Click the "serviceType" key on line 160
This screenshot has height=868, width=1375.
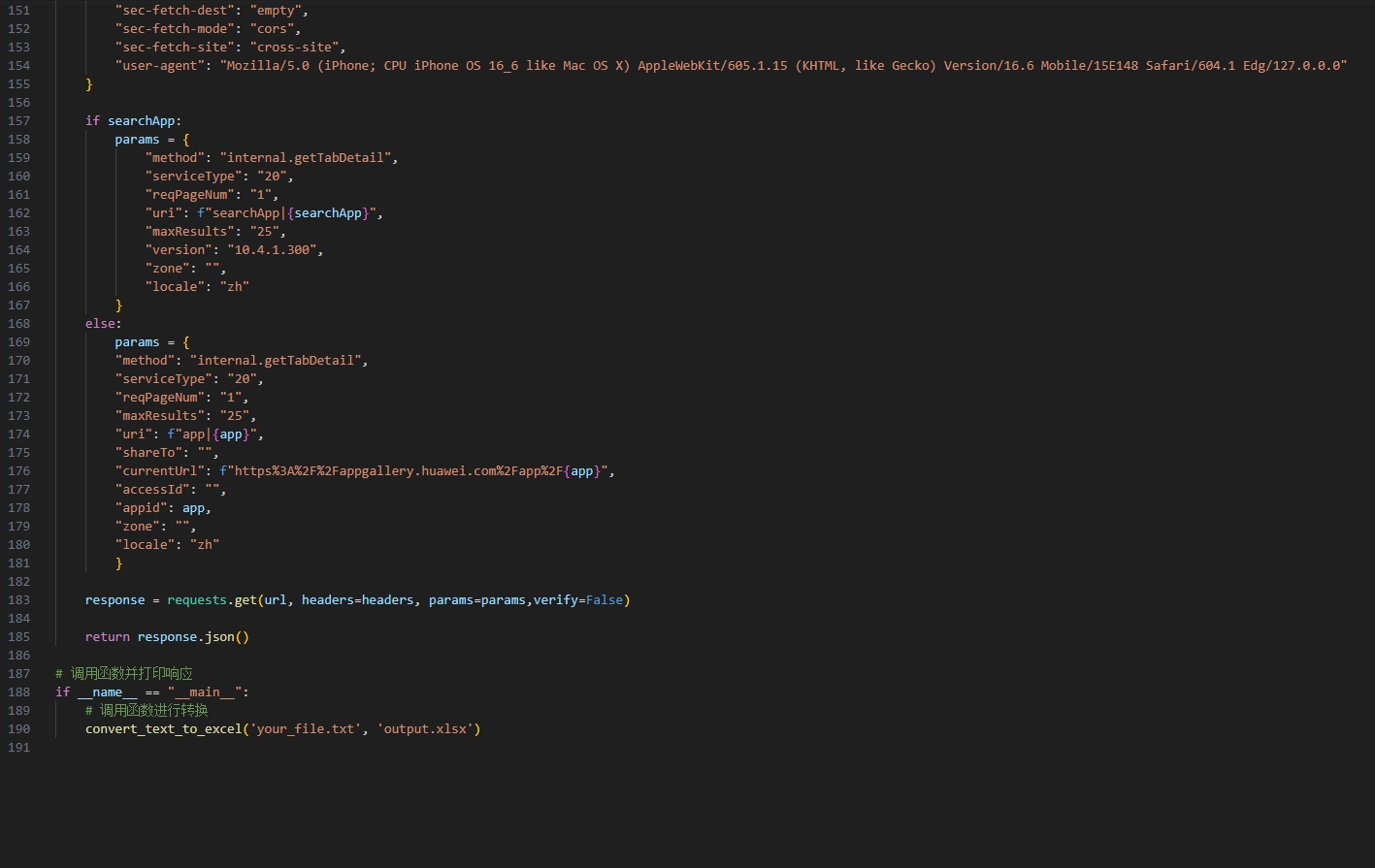[193, 177]
